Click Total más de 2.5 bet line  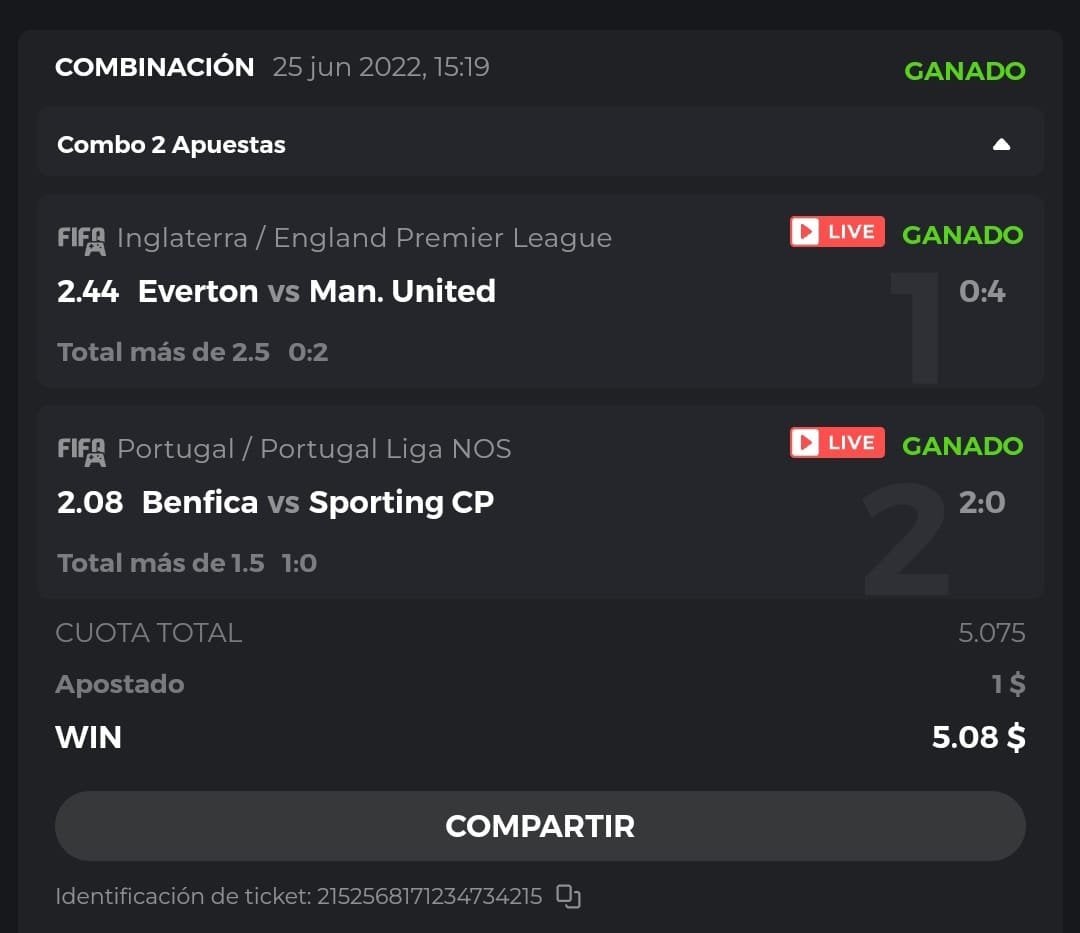(x=163, y=352)
